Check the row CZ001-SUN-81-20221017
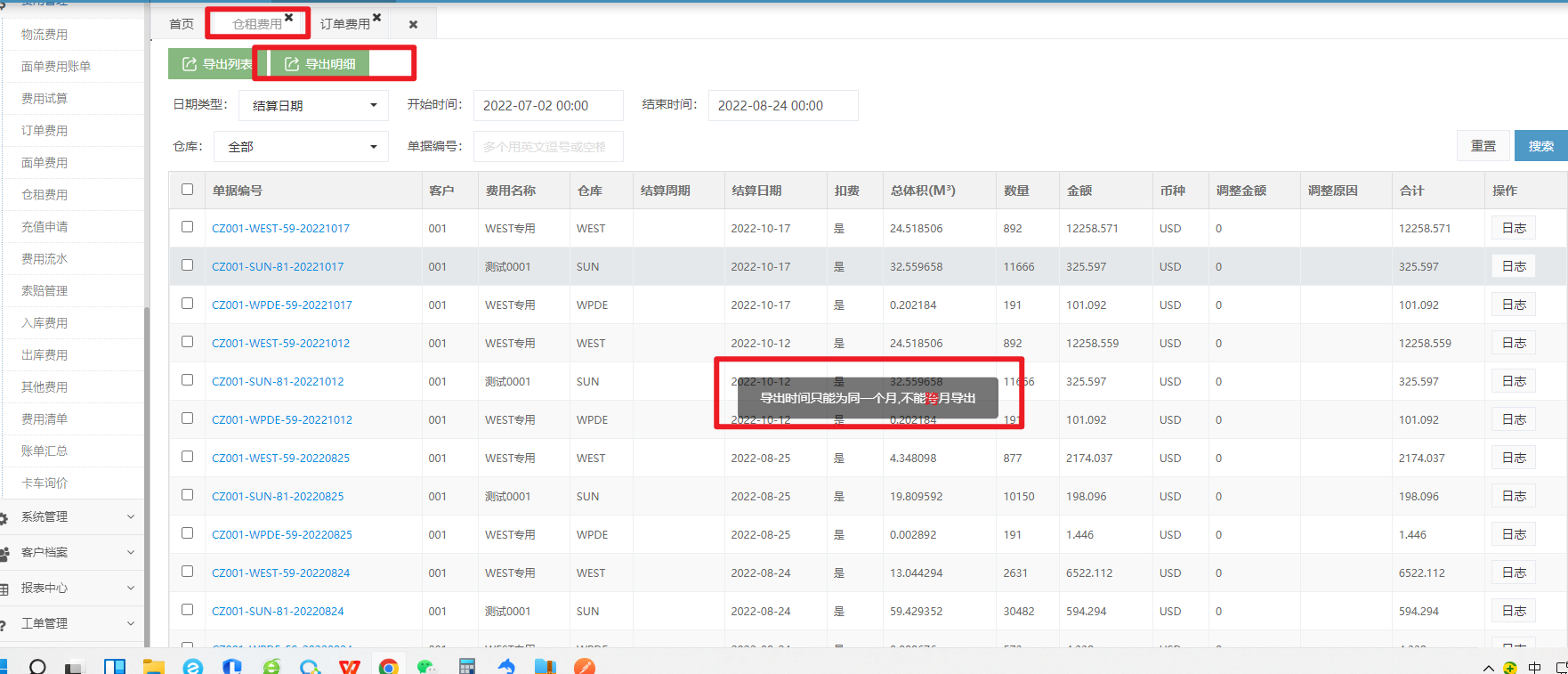The image size is (1568, 674). pyautogui.click(x=187, y=265)
